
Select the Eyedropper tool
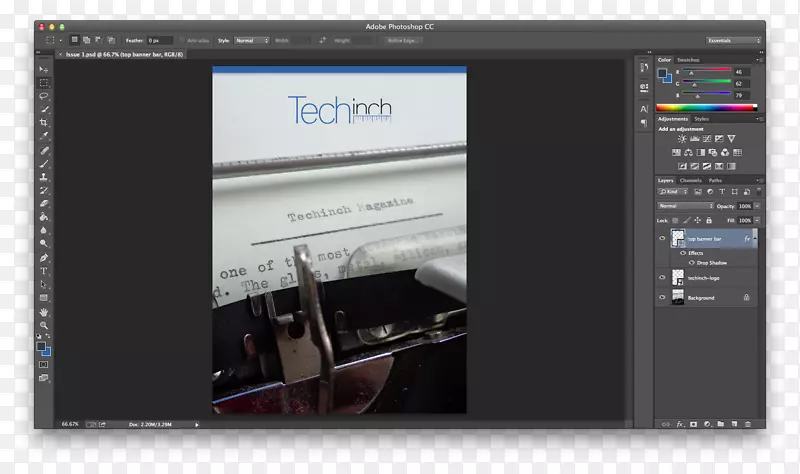(44, 136)
